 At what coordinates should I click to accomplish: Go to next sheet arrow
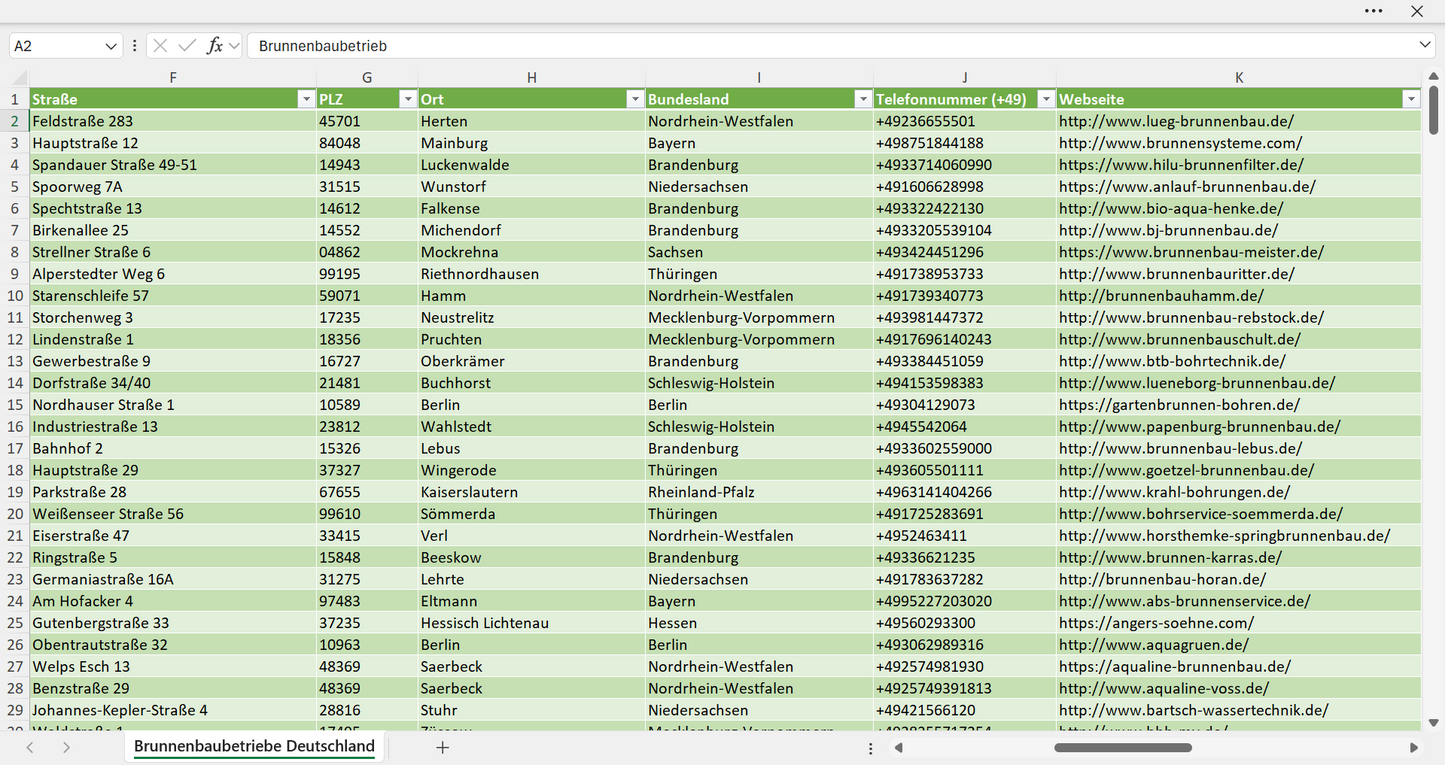(x=66, y=747)
